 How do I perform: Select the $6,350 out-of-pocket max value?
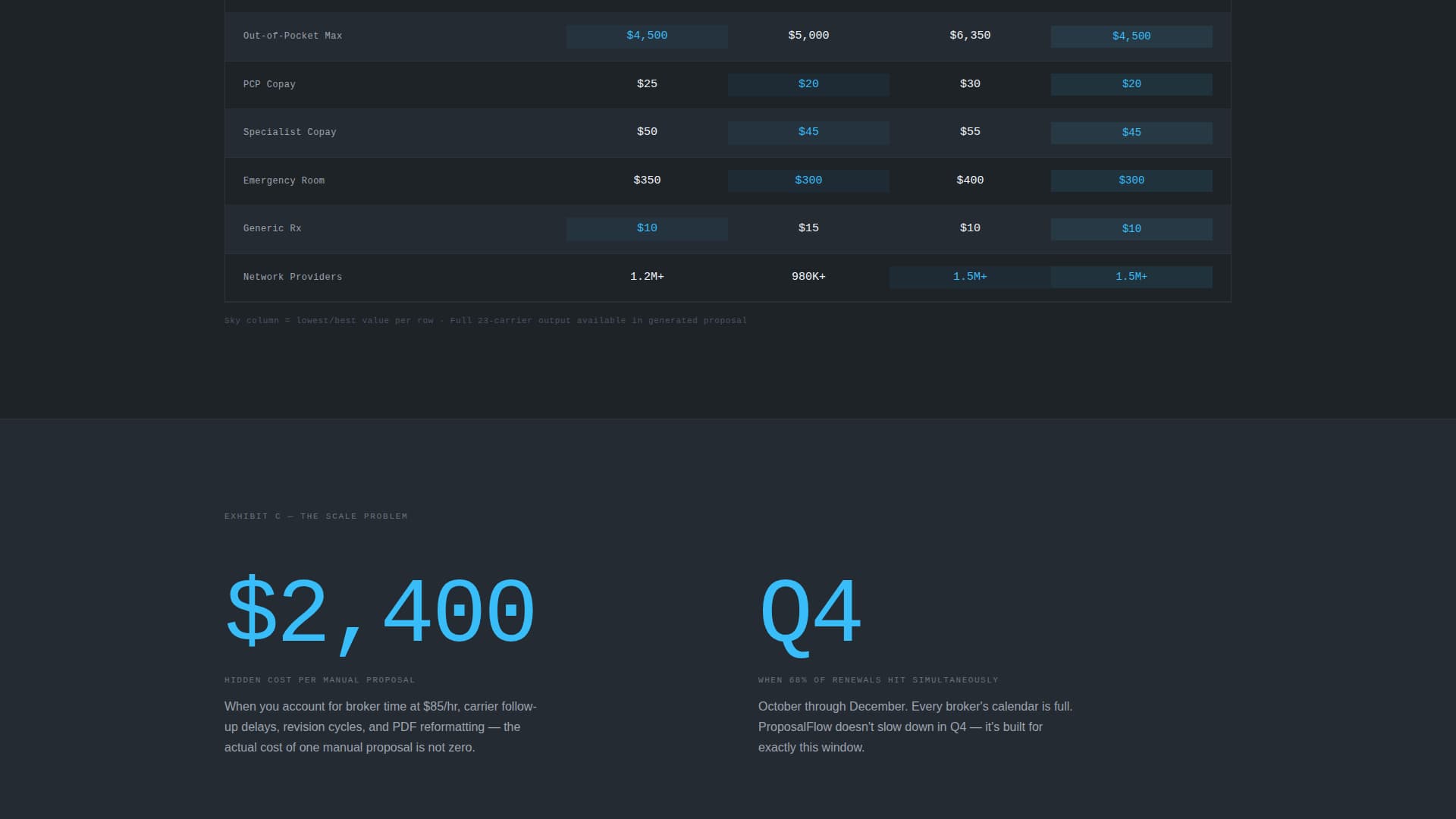pos(970,36)
